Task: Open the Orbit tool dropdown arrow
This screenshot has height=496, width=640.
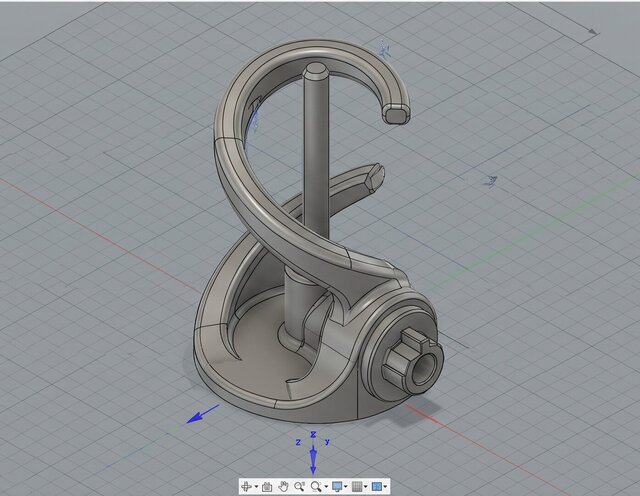Action: (256, 486)
